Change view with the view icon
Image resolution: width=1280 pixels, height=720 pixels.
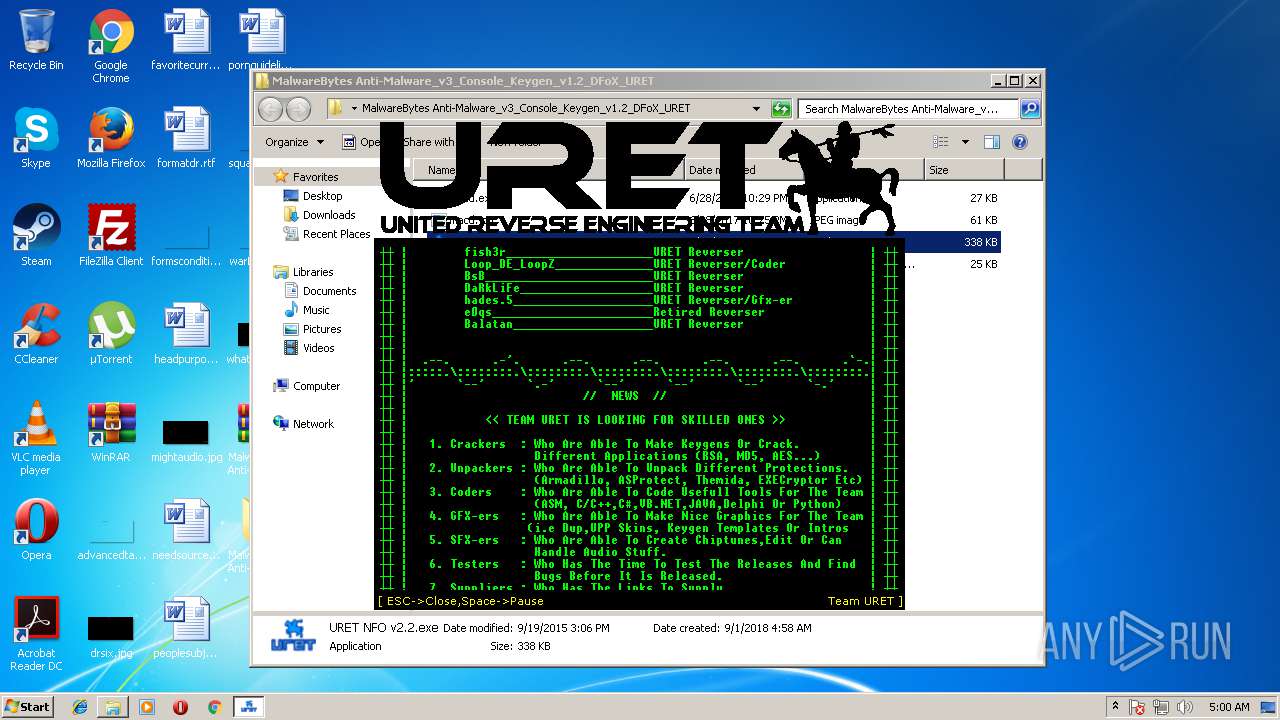(941, 142)
